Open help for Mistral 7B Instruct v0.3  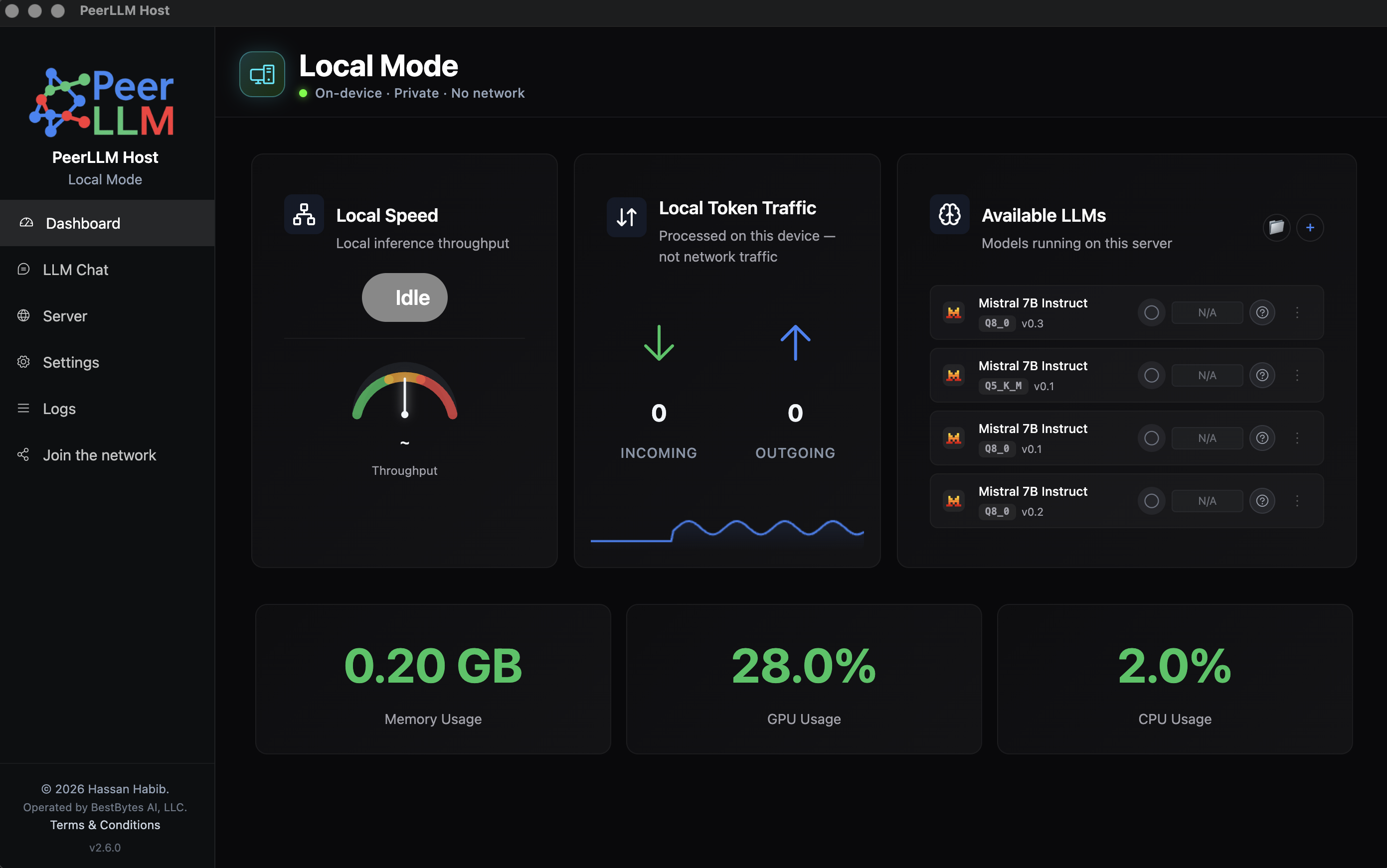pyautogui.click(x=1262, y=312)
